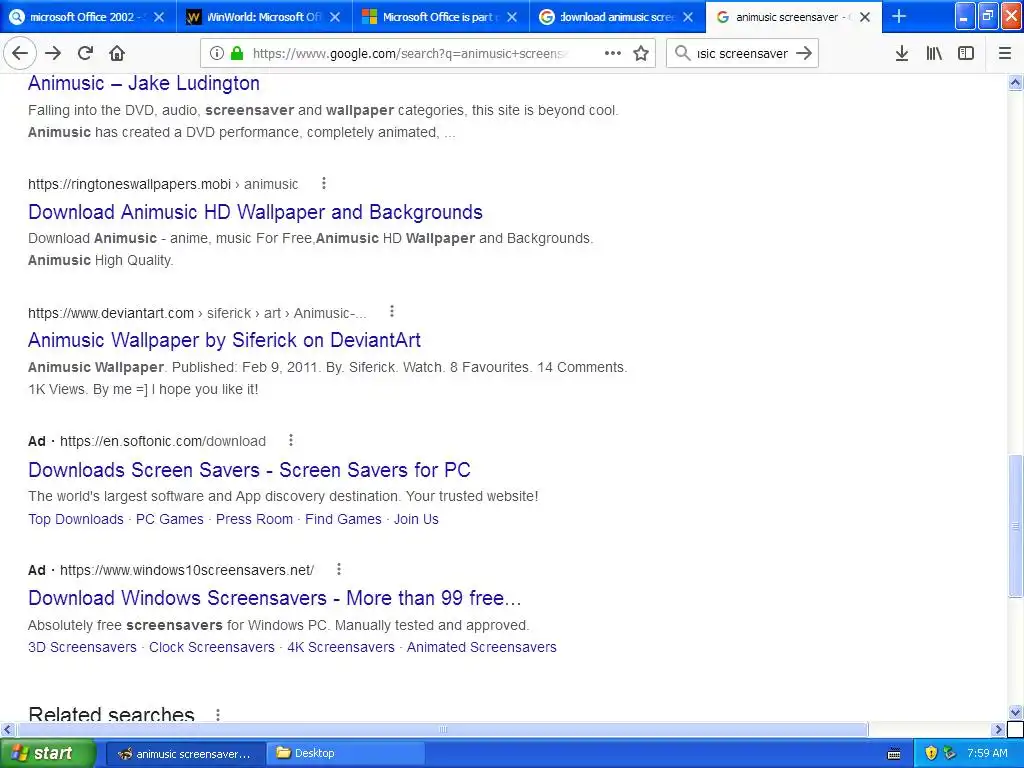Image resolution: width=1024 pixels, height=768 pixels.
Task: Open options for ringtoneswallpapers.mobi result
Action: click(x=324, y=184)
